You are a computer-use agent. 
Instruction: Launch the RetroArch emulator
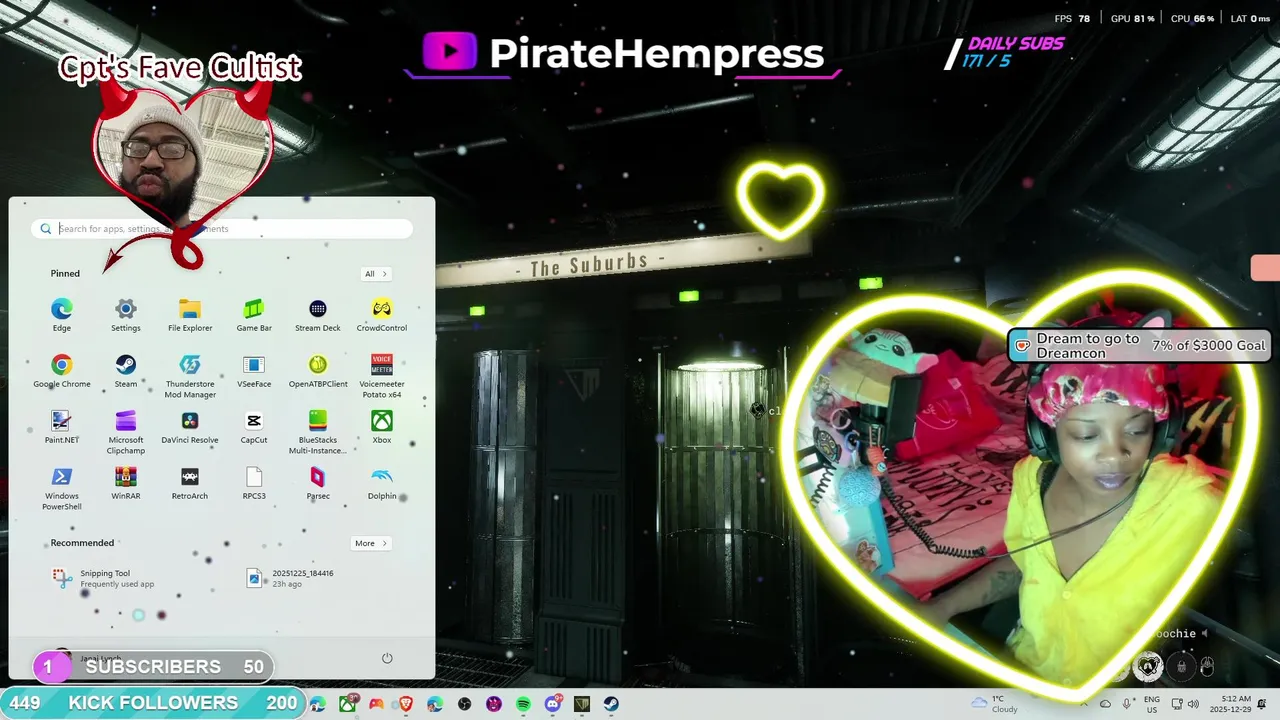point(190,483)
